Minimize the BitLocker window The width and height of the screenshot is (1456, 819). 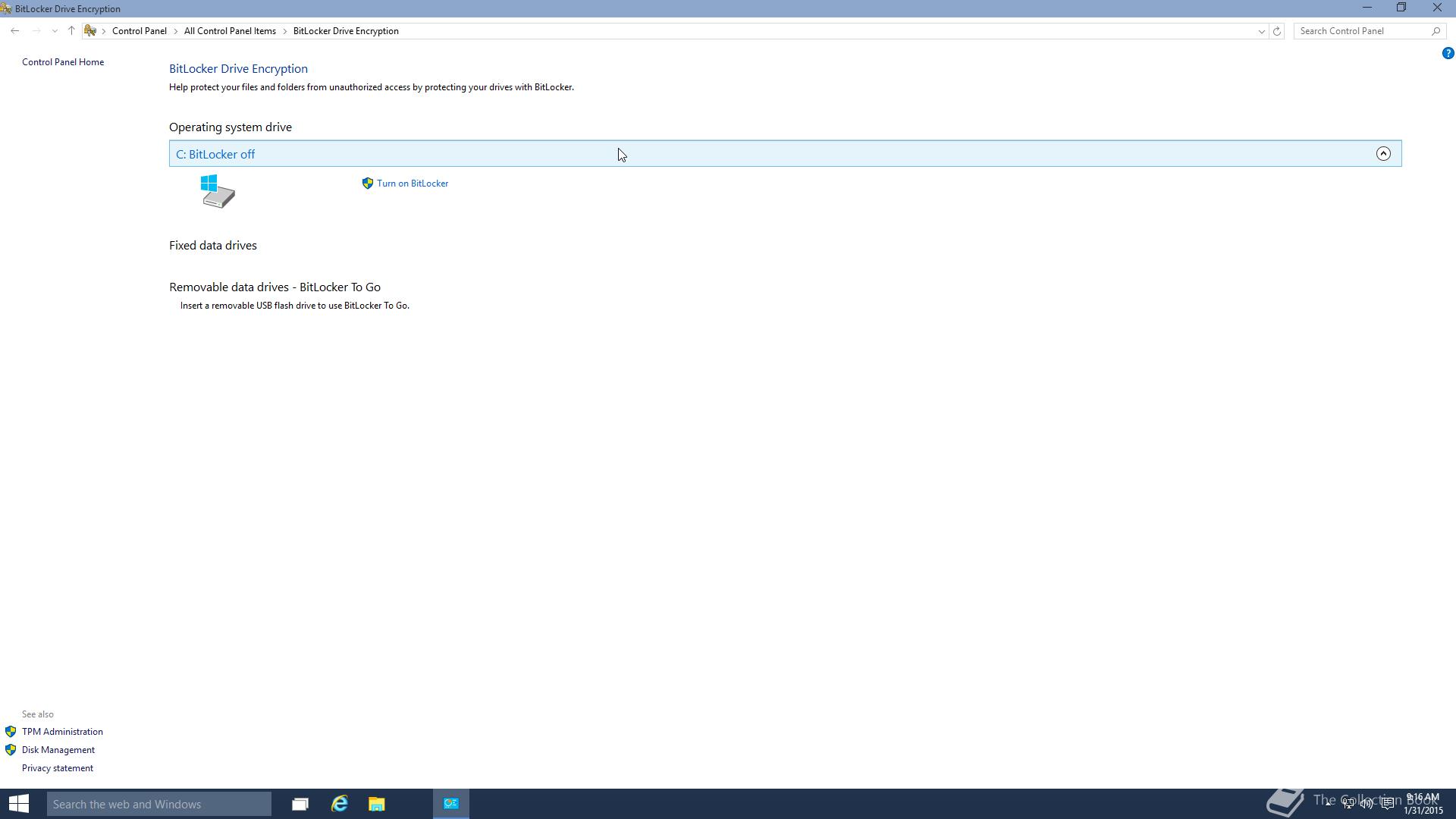[1367, 8]
